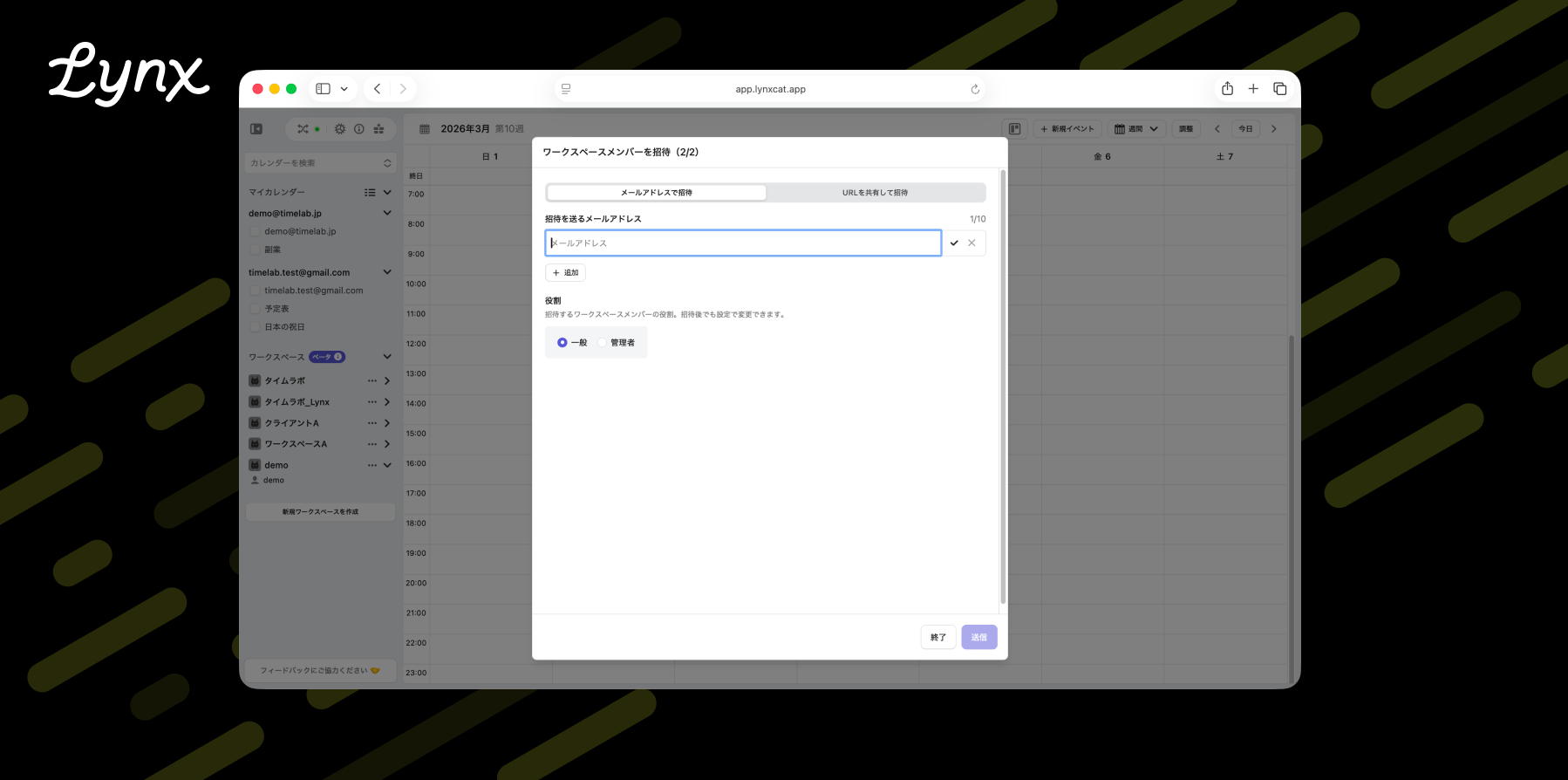The image size is (1568, 780).
Task: Go to next week with right chevron
Action: coord(1274,129)
